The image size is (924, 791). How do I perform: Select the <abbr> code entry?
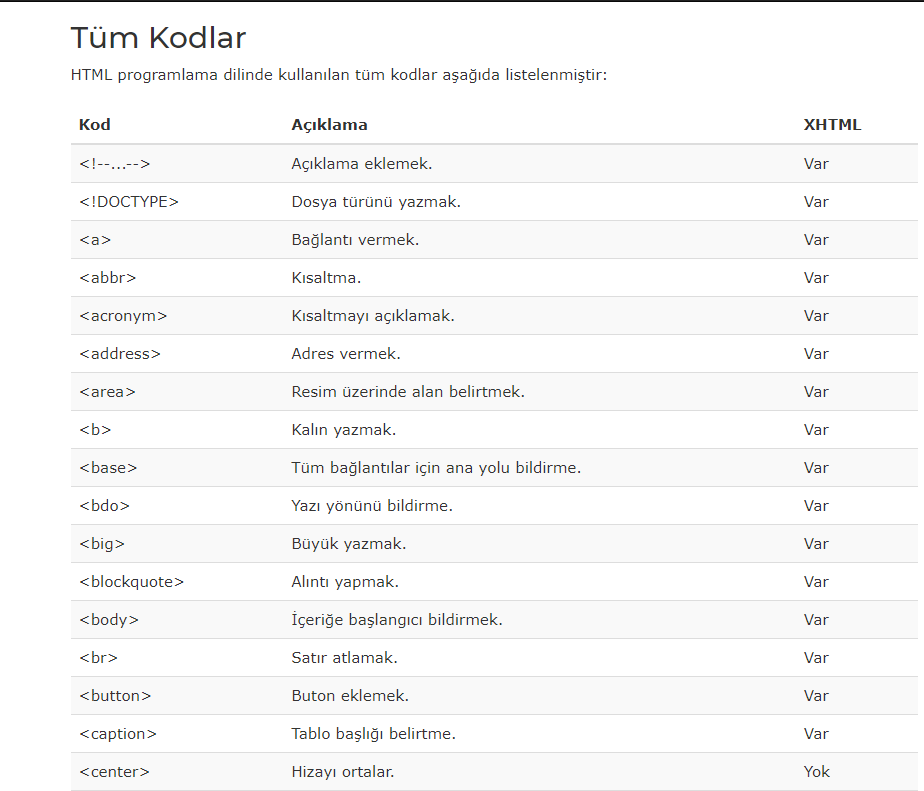coord(107,278)
